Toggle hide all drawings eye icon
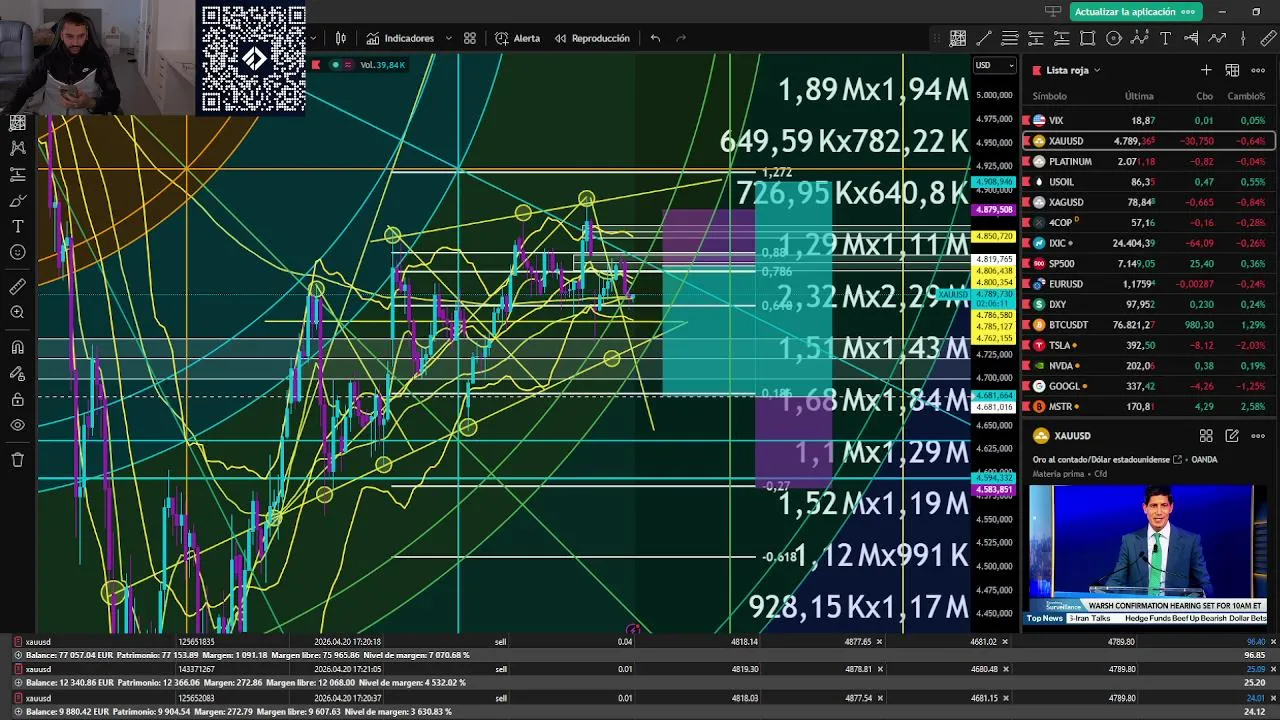 point(17,425)
